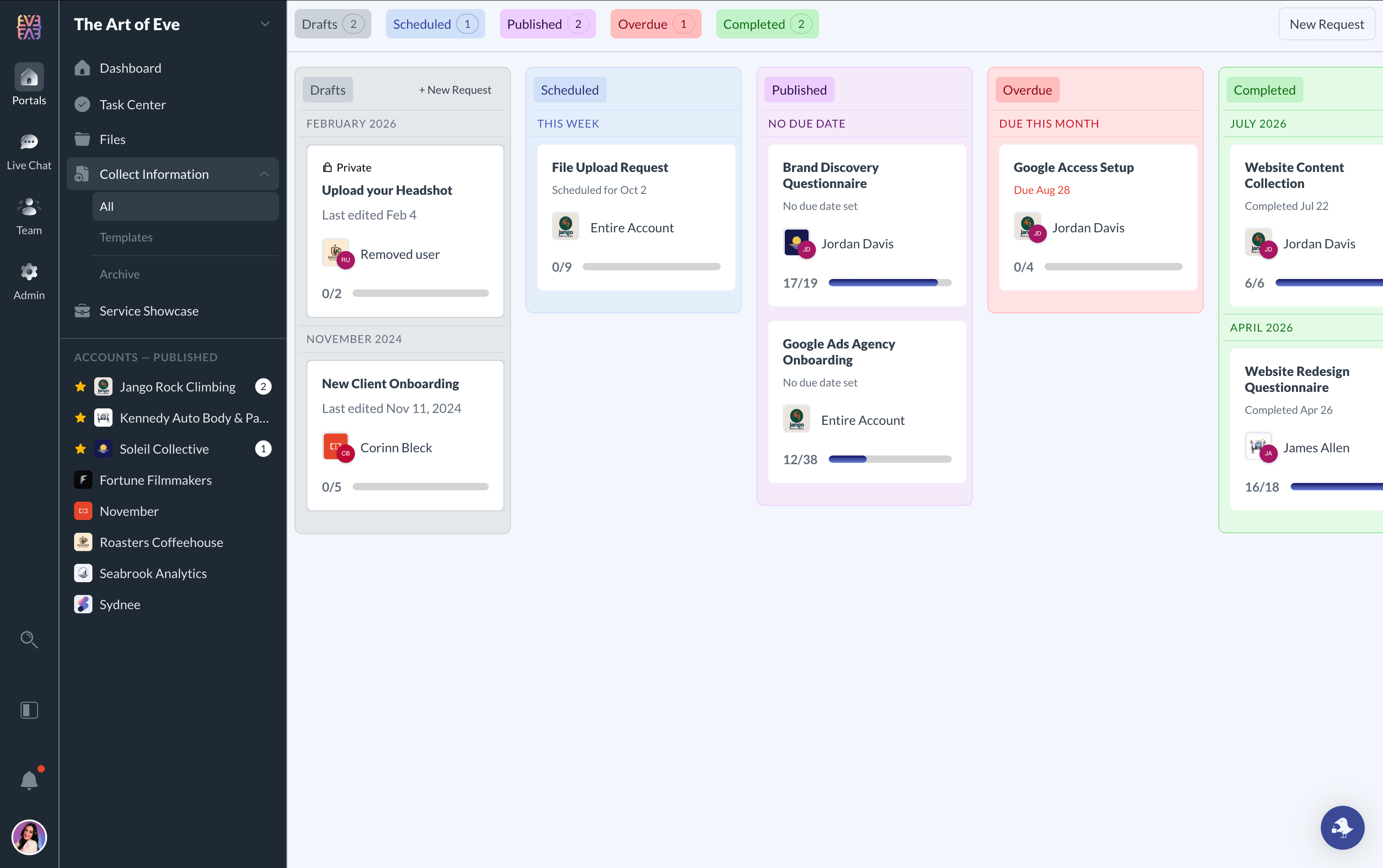Open the Kennedy Auto Body account
The image size is (1383, 868).
[172, 418]
